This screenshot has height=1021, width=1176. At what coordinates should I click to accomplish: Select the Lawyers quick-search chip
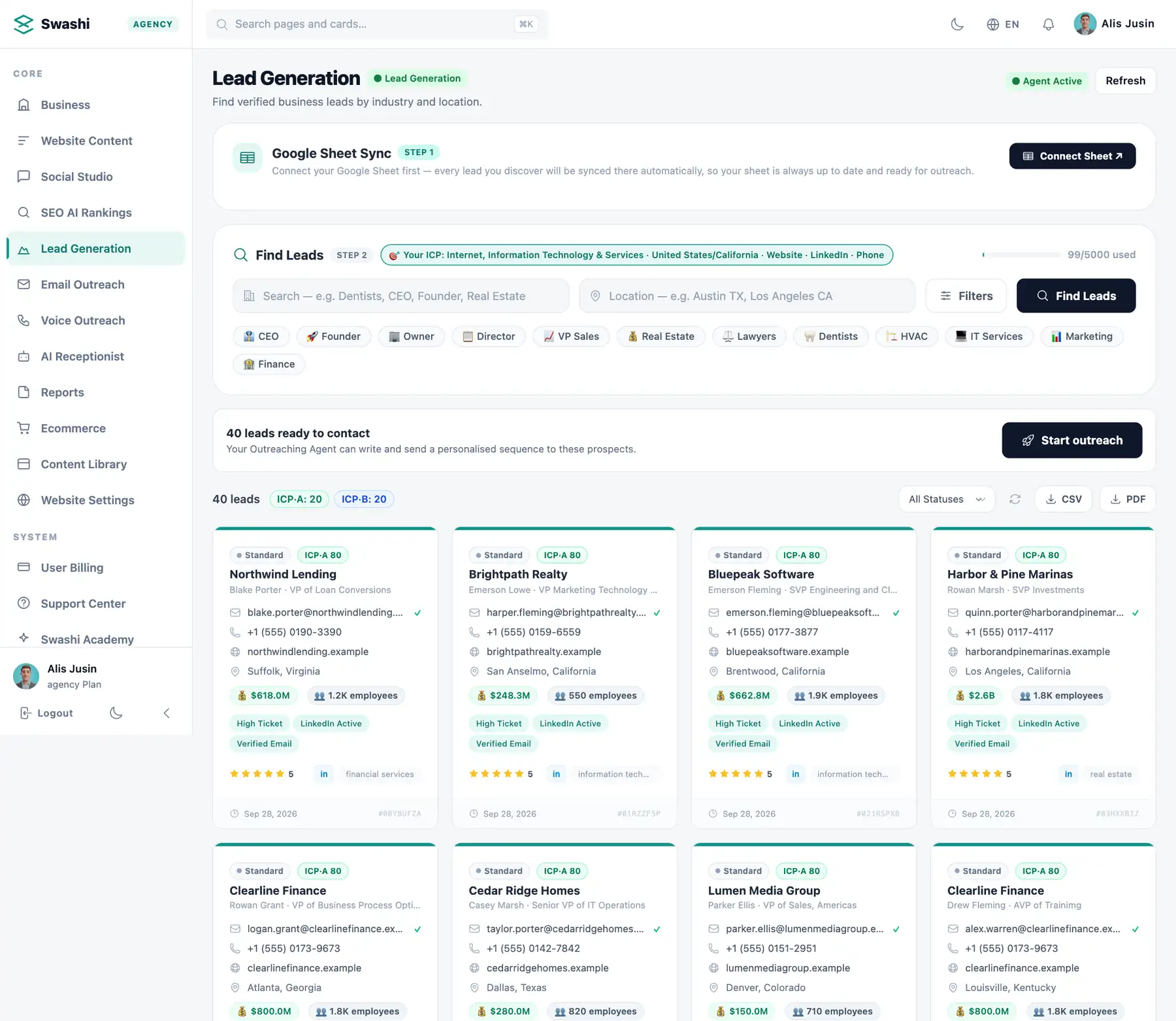[x=749, y=337]
